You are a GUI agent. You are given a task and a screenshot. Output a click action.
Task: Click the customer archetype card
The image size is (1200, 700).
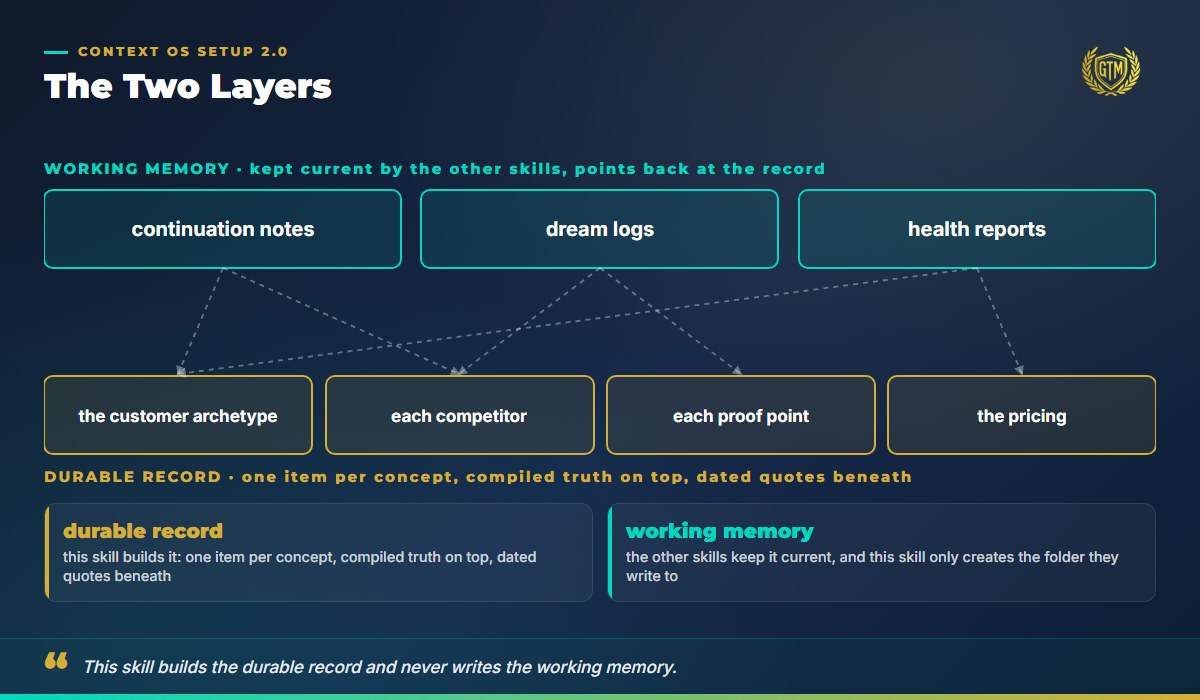pos(178,415)
